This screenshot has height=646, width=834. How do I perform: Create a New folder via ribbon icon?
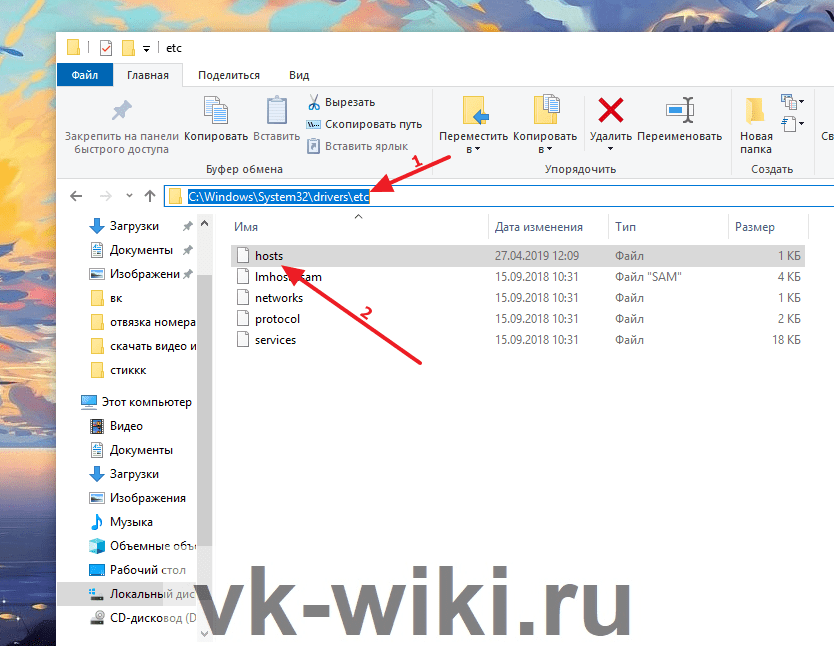[x=756, y=111]
